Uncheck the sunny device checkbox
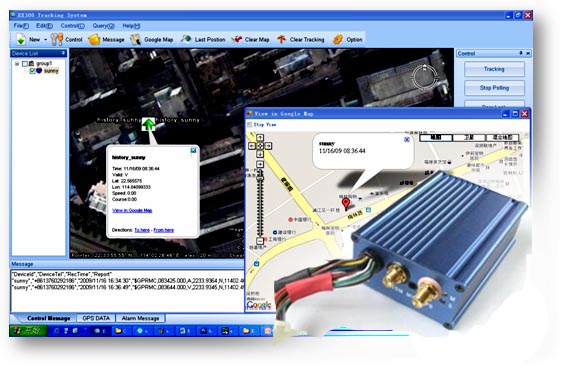This screenshot has height=383, width=572. (32, 71)
